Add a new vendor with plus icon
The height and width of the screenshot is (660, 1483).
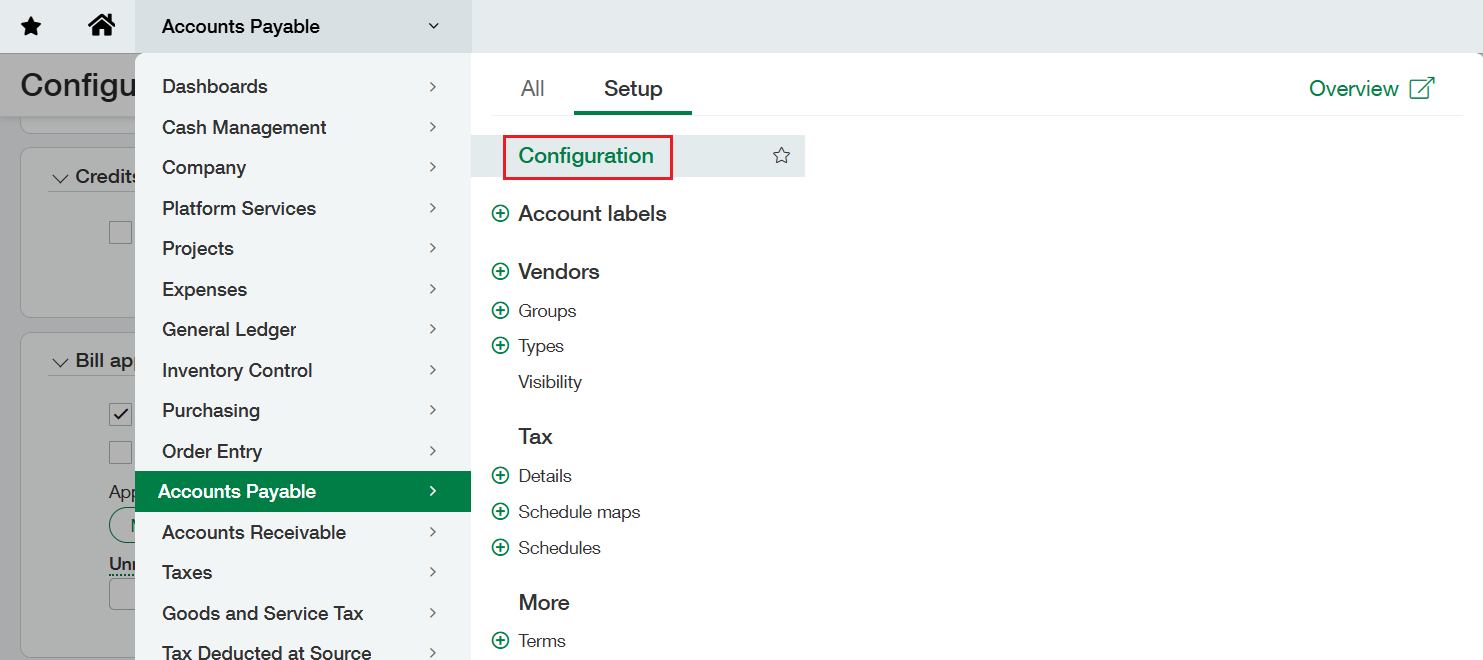tap(500, 272)
